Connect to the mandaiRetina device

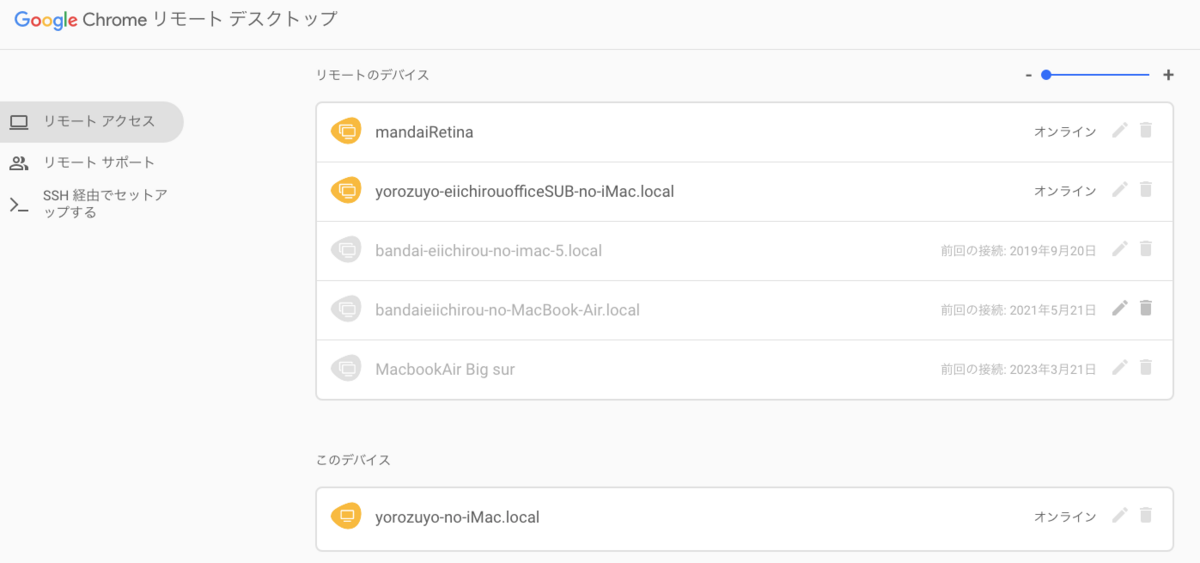[x=744, y=131]
